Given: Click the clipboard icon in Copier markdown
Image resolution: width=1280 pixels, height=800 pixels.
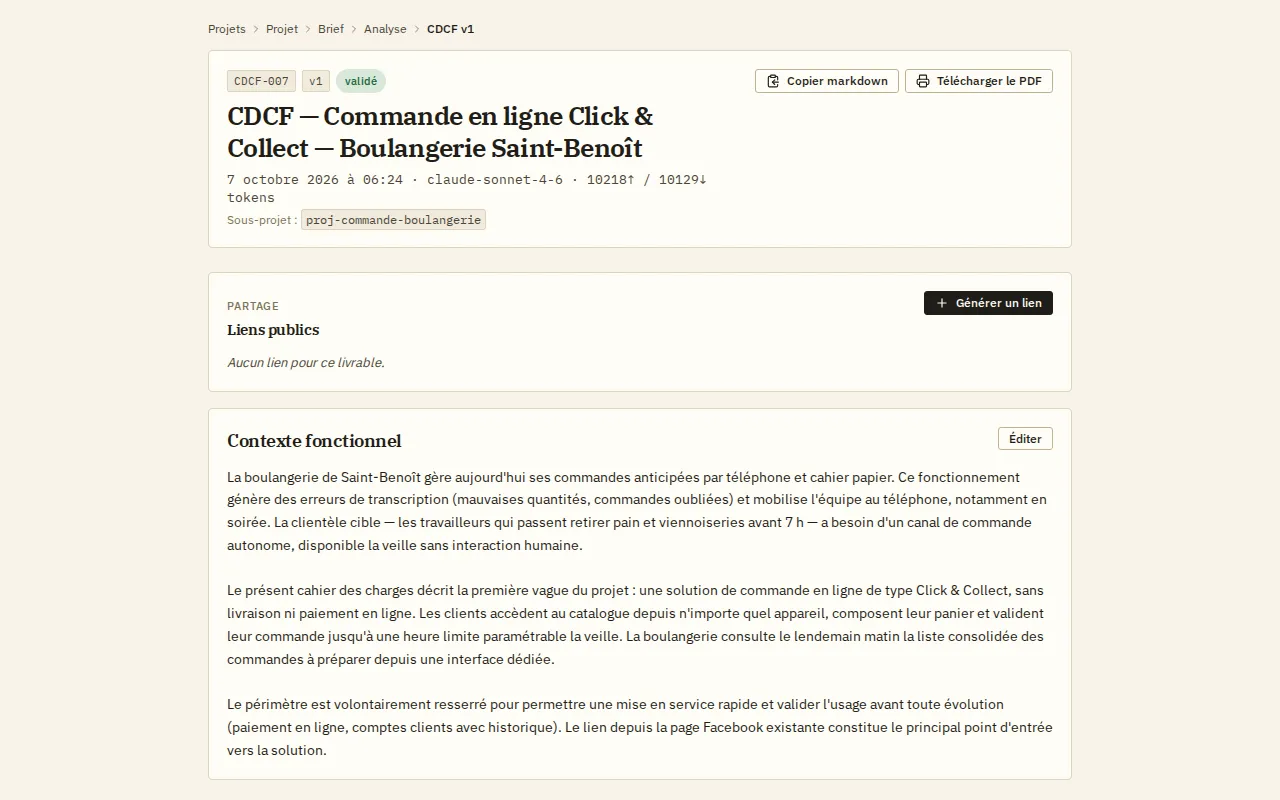Looking at the screenshot, I should point(773,81).
